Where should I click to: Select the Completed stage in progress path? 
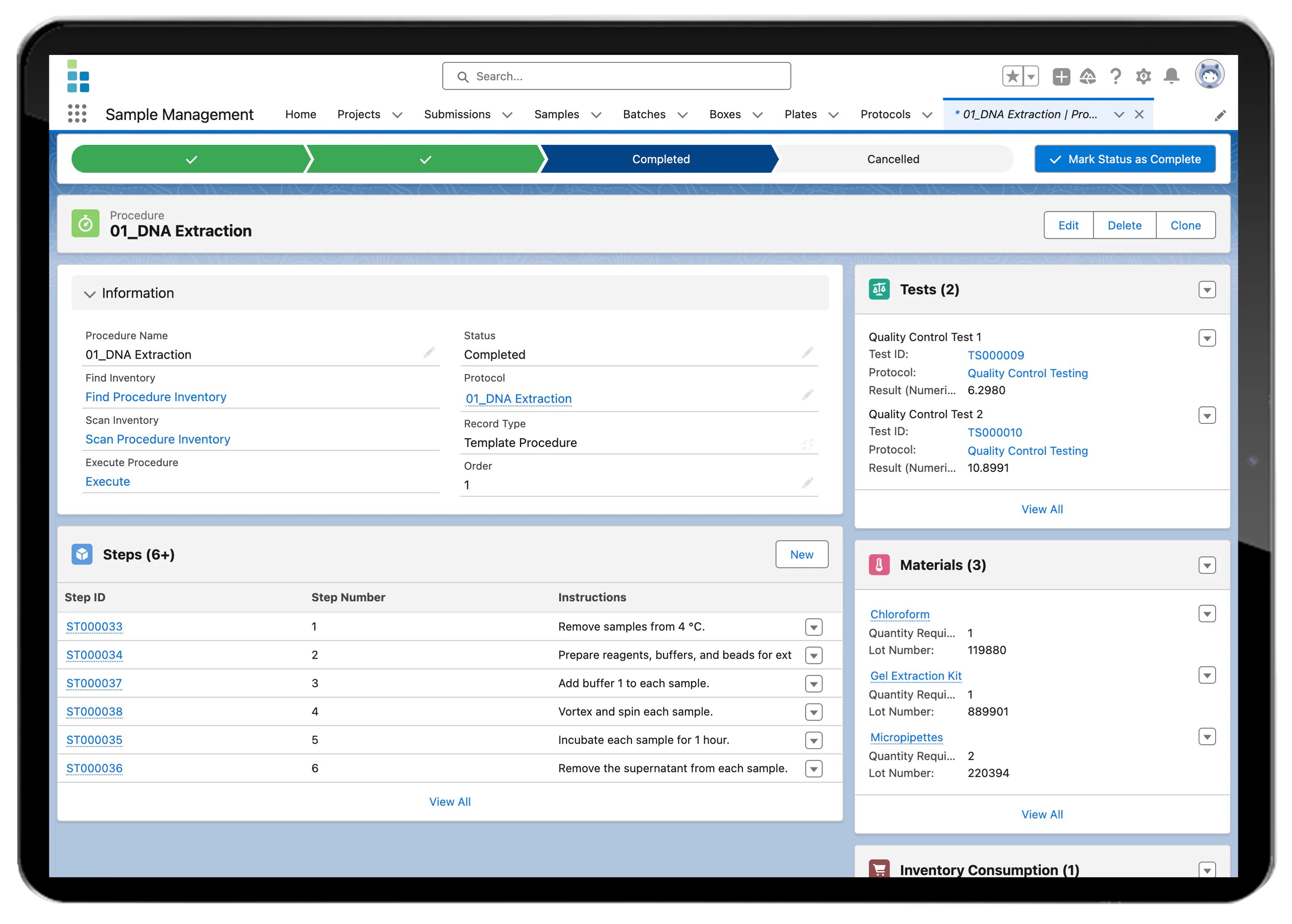click(x=660, y=159)
